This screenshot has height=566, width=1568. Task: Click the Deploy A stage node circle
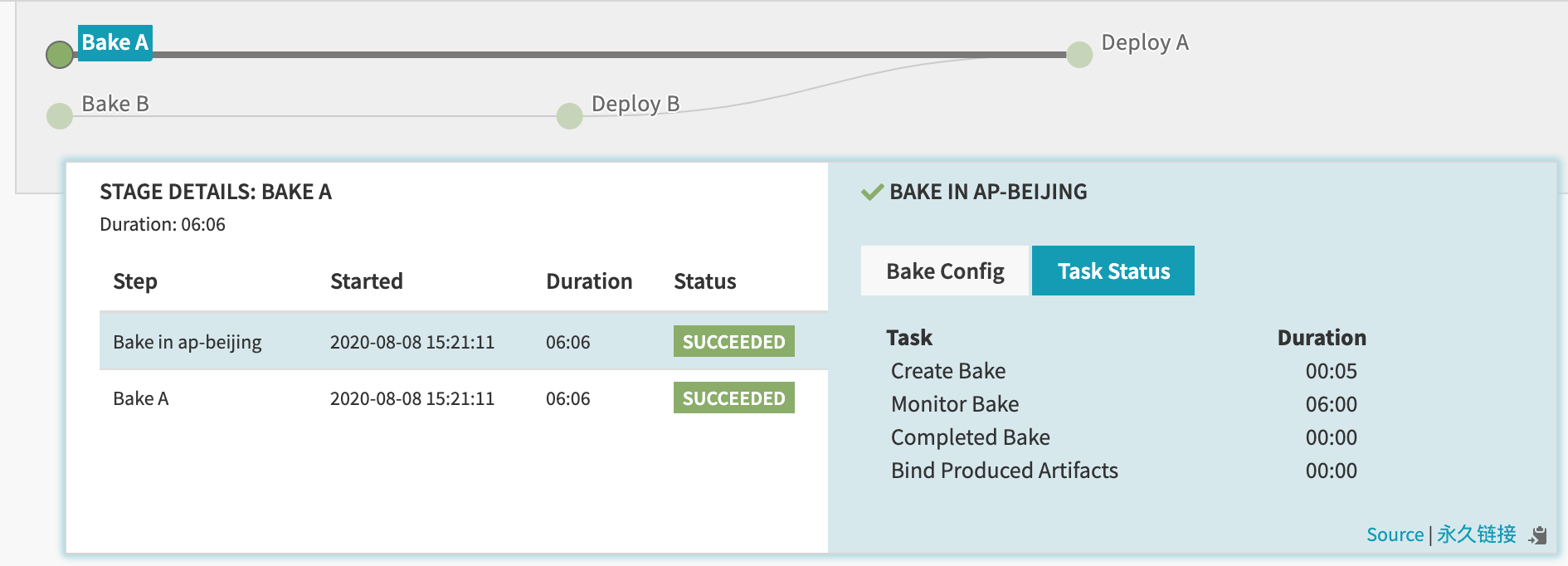click(x=1079, y=55)
